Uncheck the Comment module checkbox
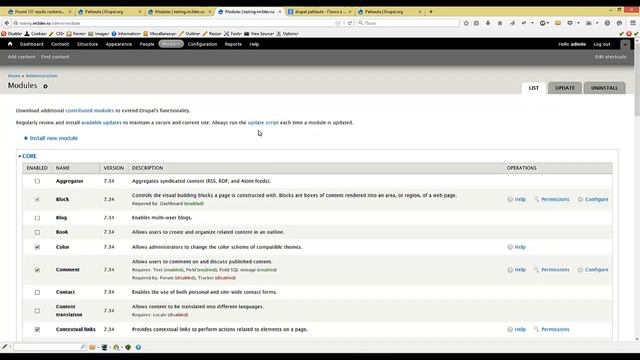640x360 pixels. click(37, 270)
